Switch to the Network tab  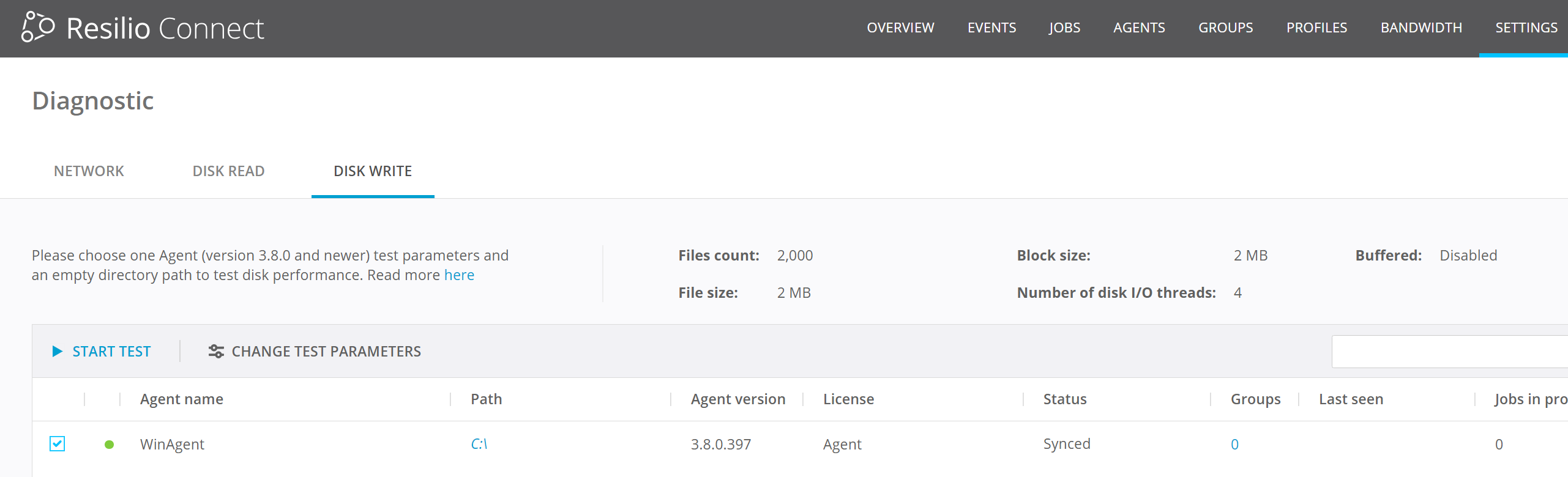click(89, 171)
